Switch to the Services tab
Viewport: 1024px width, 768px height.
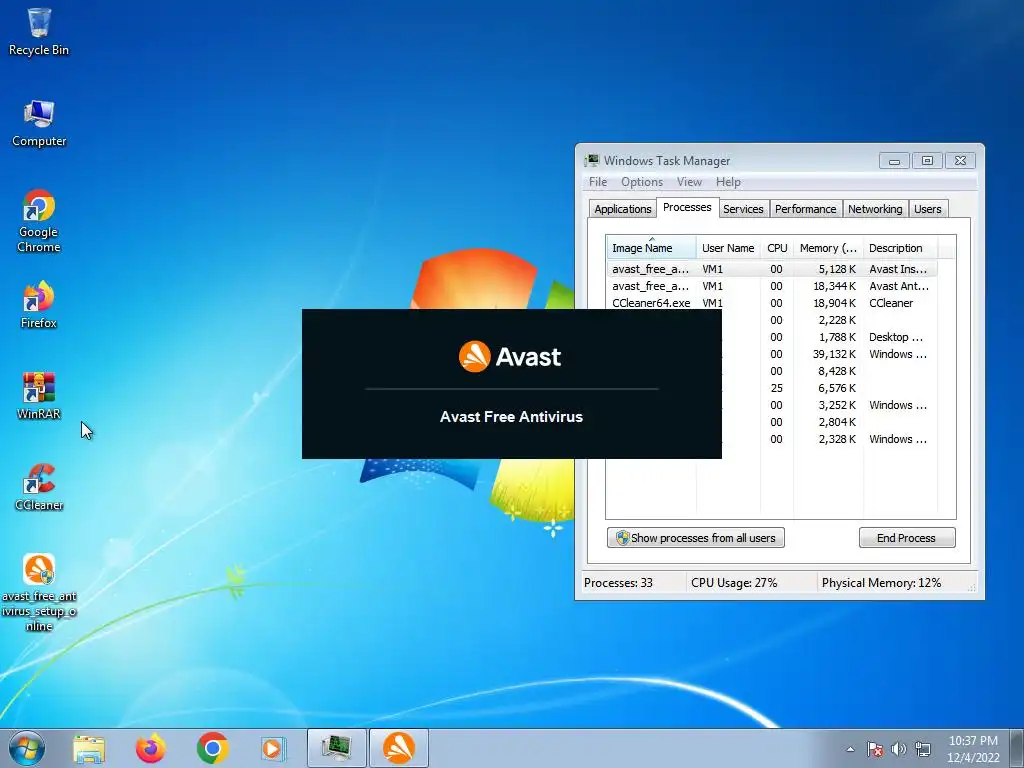[x=743, y=209]
